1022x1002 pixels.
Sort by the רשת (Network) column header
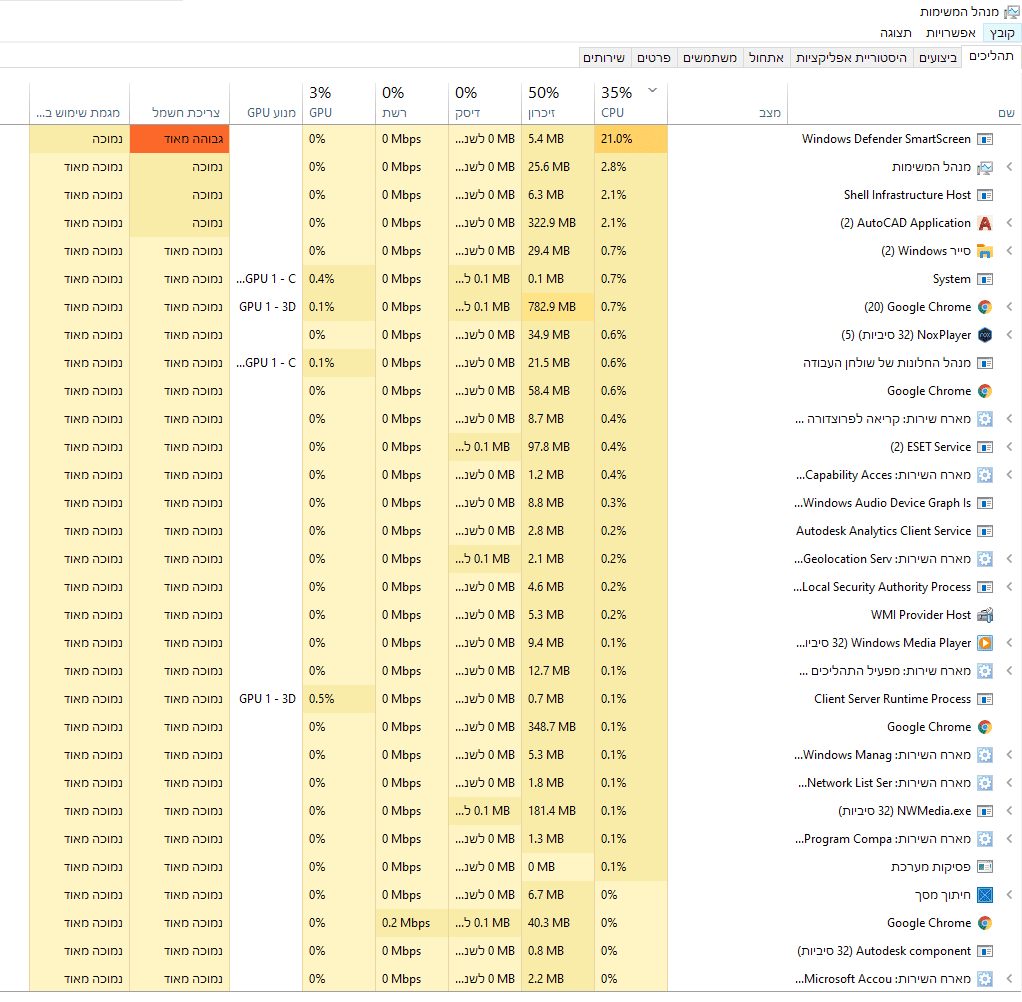pos(411,102)
